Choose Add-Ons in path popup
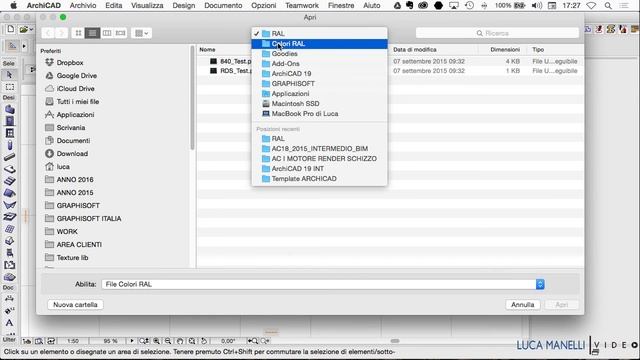 320,64
